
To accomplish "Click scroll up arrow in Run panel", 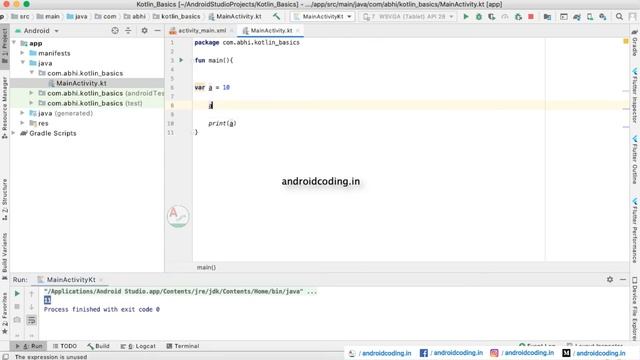I will coord(31,293).
